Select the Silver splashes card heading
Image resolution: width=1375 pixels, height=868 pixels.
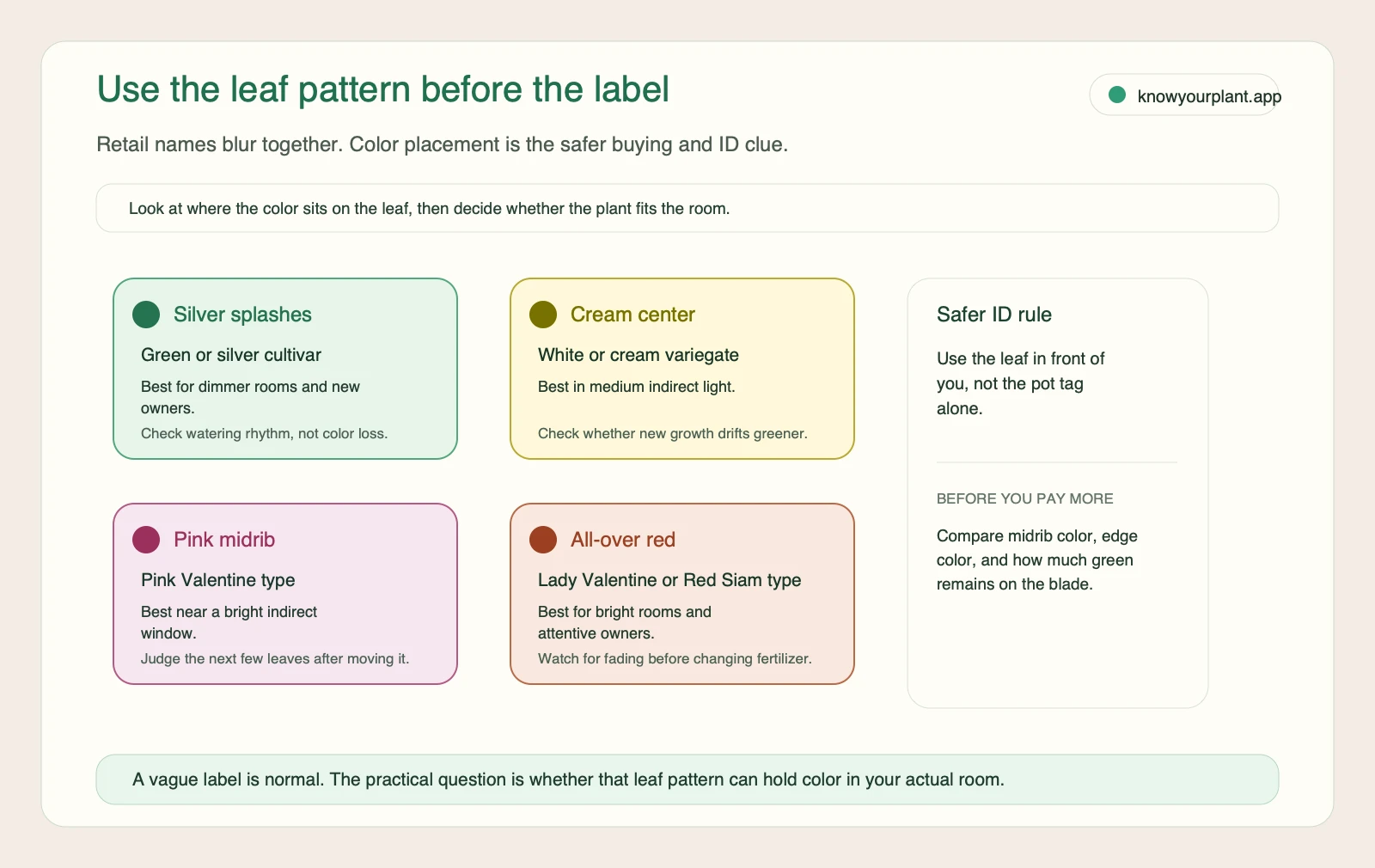click(x=242, y=315)
